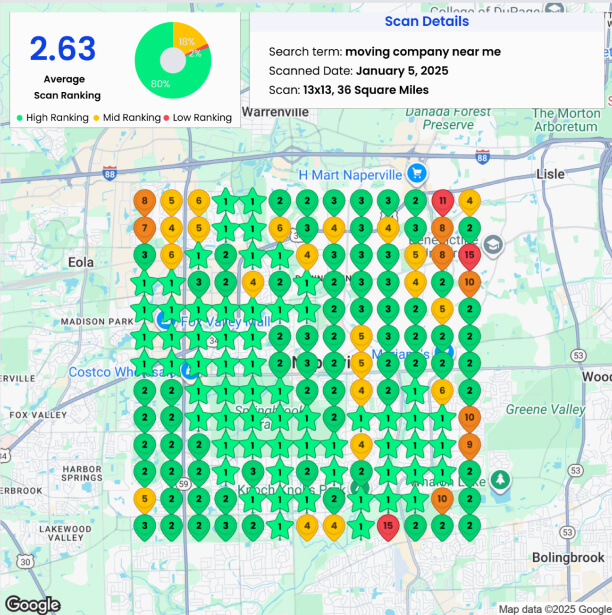Click the H Mart Naperville shopping cart icon

(x=417, y=173)
